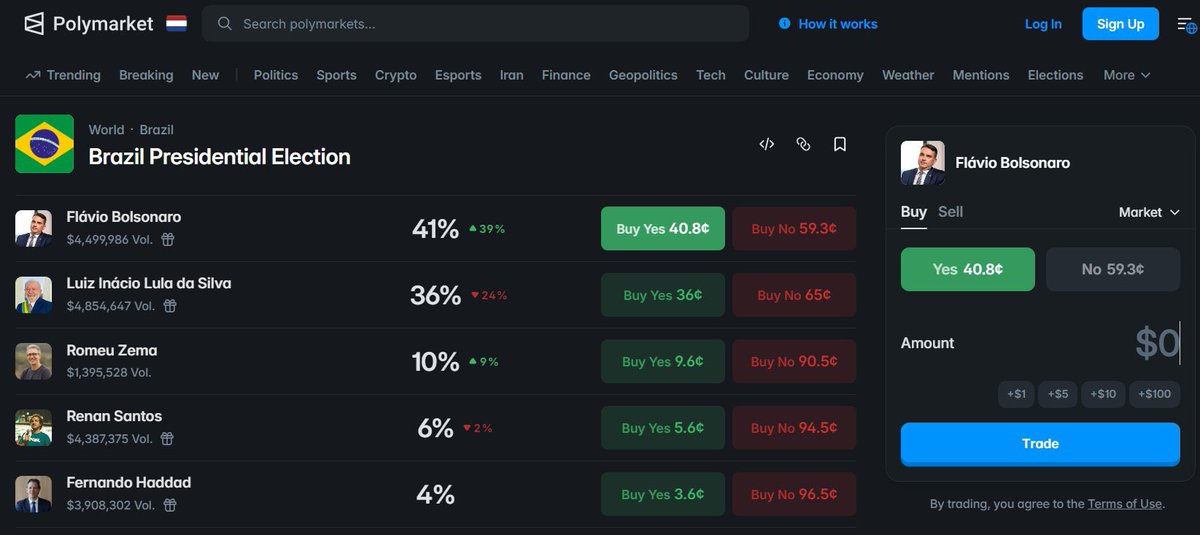1200x535 pixels.
Task: Open the Terms of Use link
Action: (1125, 504)
